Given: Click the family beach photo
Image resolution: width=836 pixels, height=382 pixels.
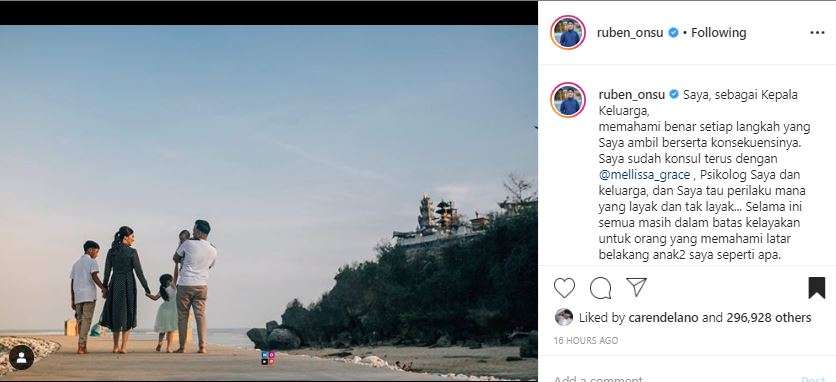Looking at the screenshot, I should [x=268, y=203].
